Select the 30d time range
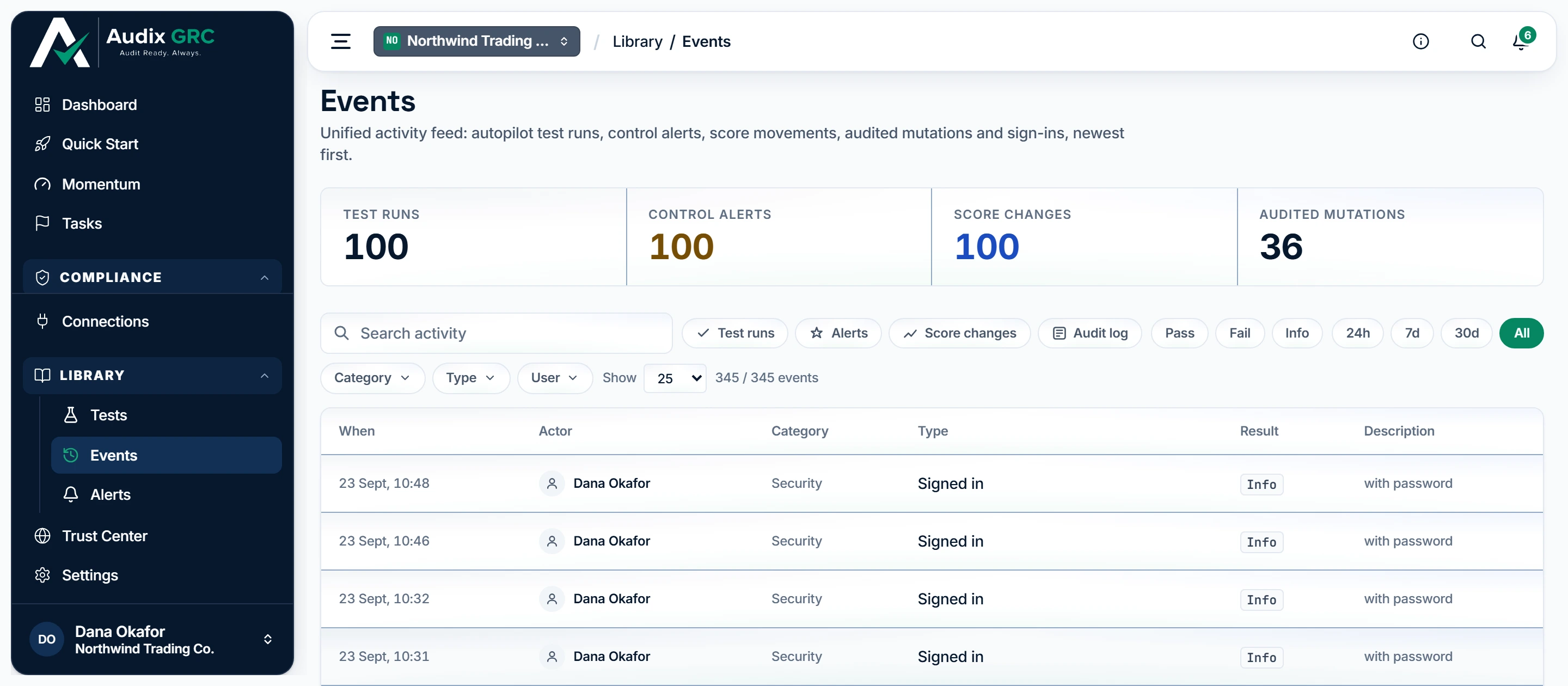The height and width of the screenshot is (686, 1568). [x=1466, y=333]
